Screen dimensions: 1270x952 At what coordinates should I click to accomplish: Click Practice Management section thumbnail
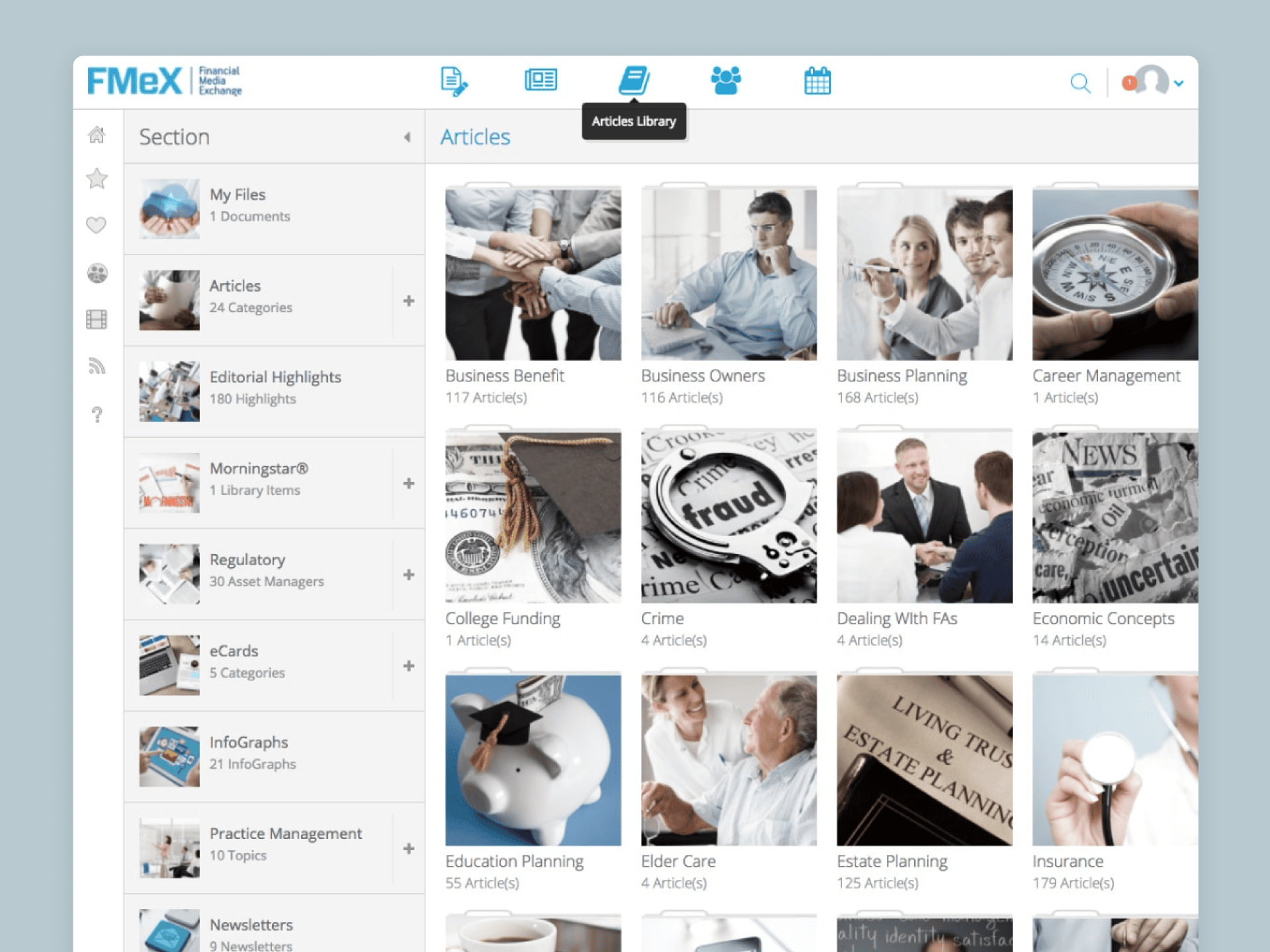tap(169, 848)
